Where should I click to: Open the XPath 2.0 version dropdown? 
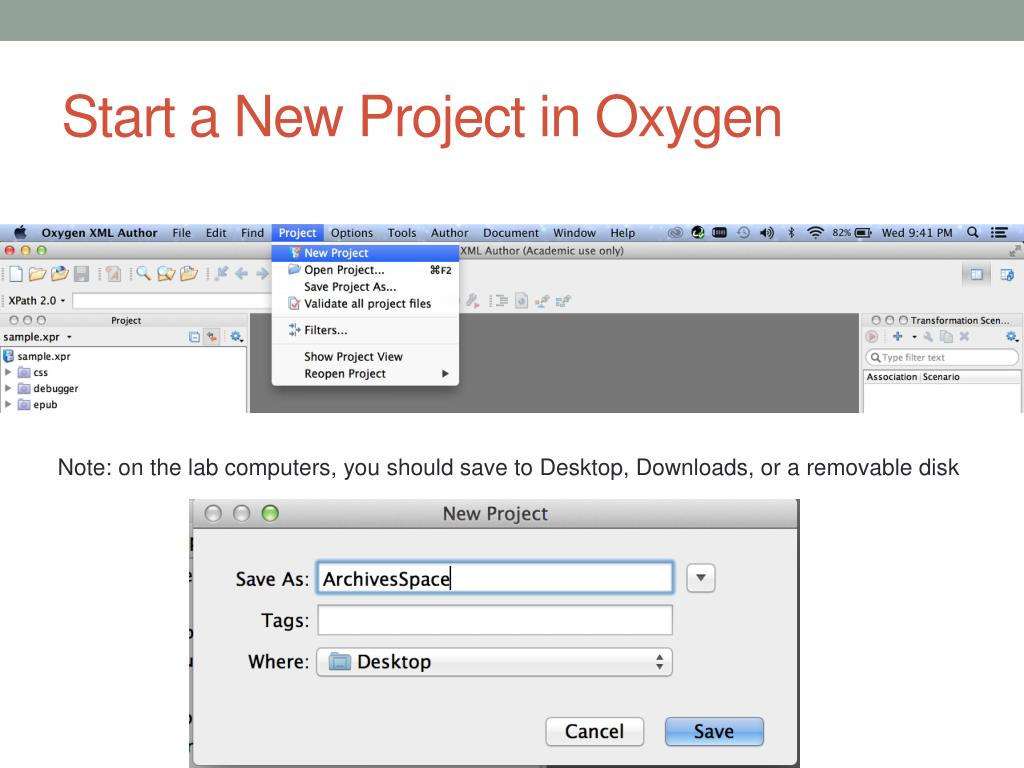click(37, 300)
